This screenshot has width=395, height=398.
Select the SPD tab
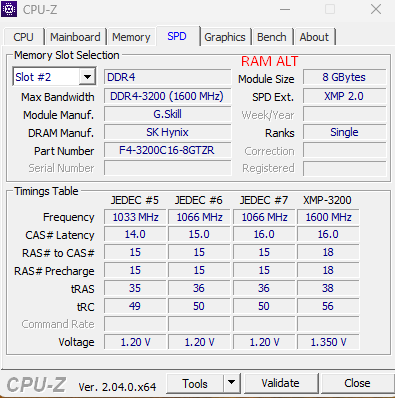click(x=177, y=36)
